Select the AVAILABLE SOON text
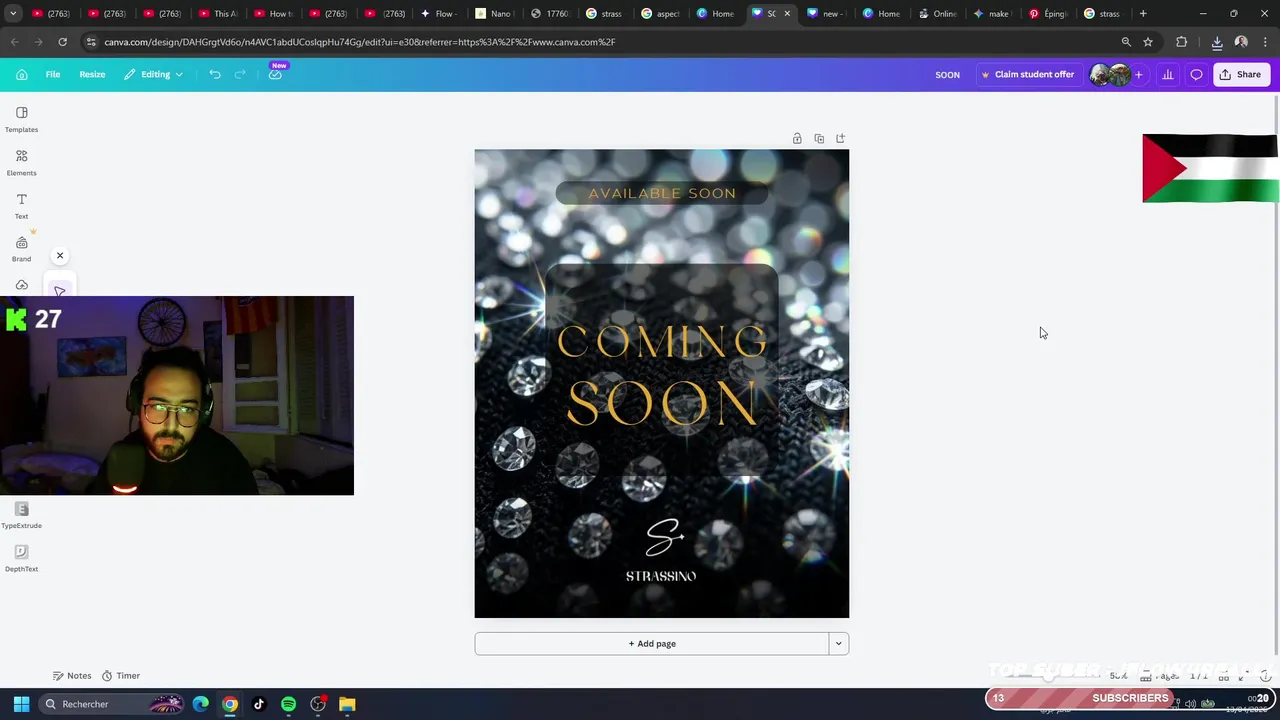The image size is (1280, 720). tap(662, 193)
